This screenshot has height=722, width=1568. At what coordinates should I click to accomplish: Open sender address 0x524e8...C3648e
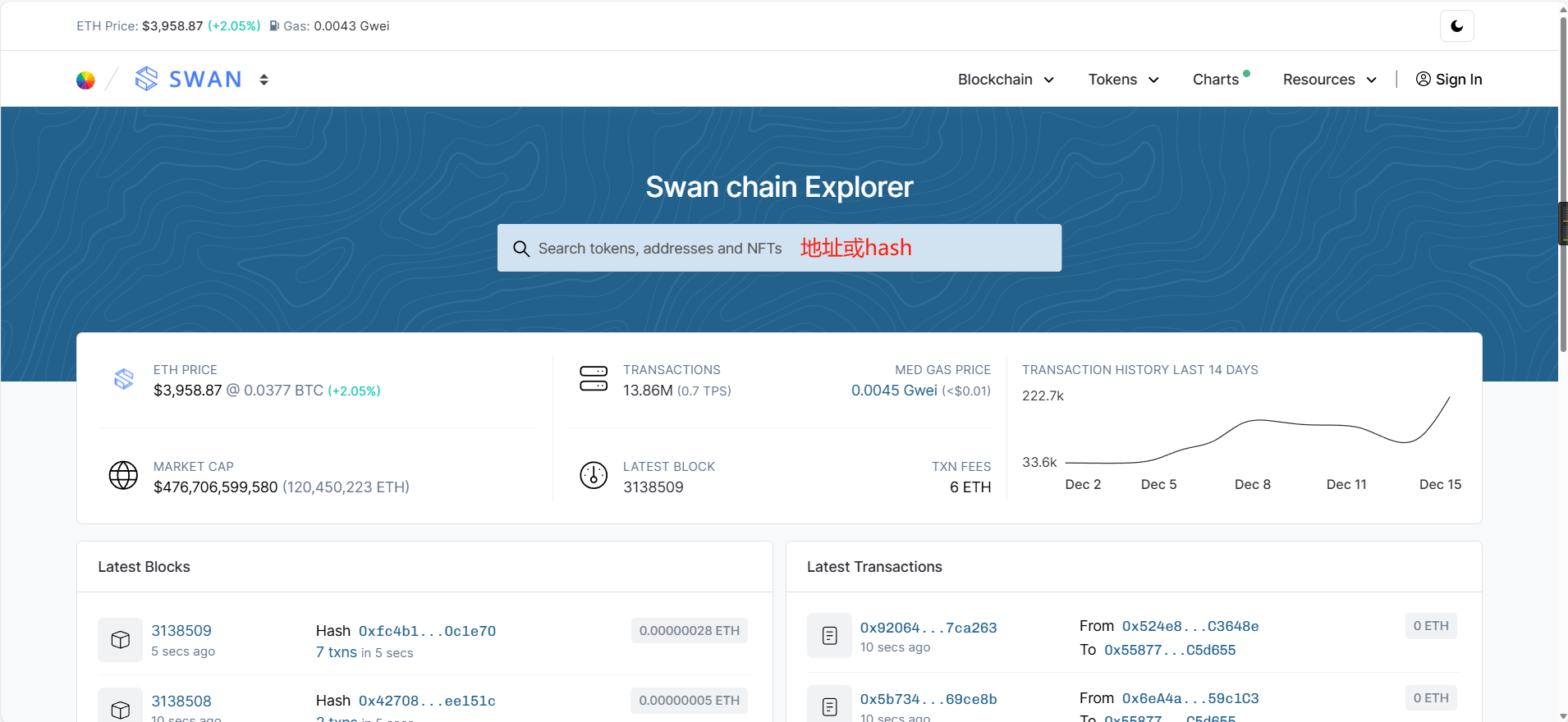pos(1190,626)
